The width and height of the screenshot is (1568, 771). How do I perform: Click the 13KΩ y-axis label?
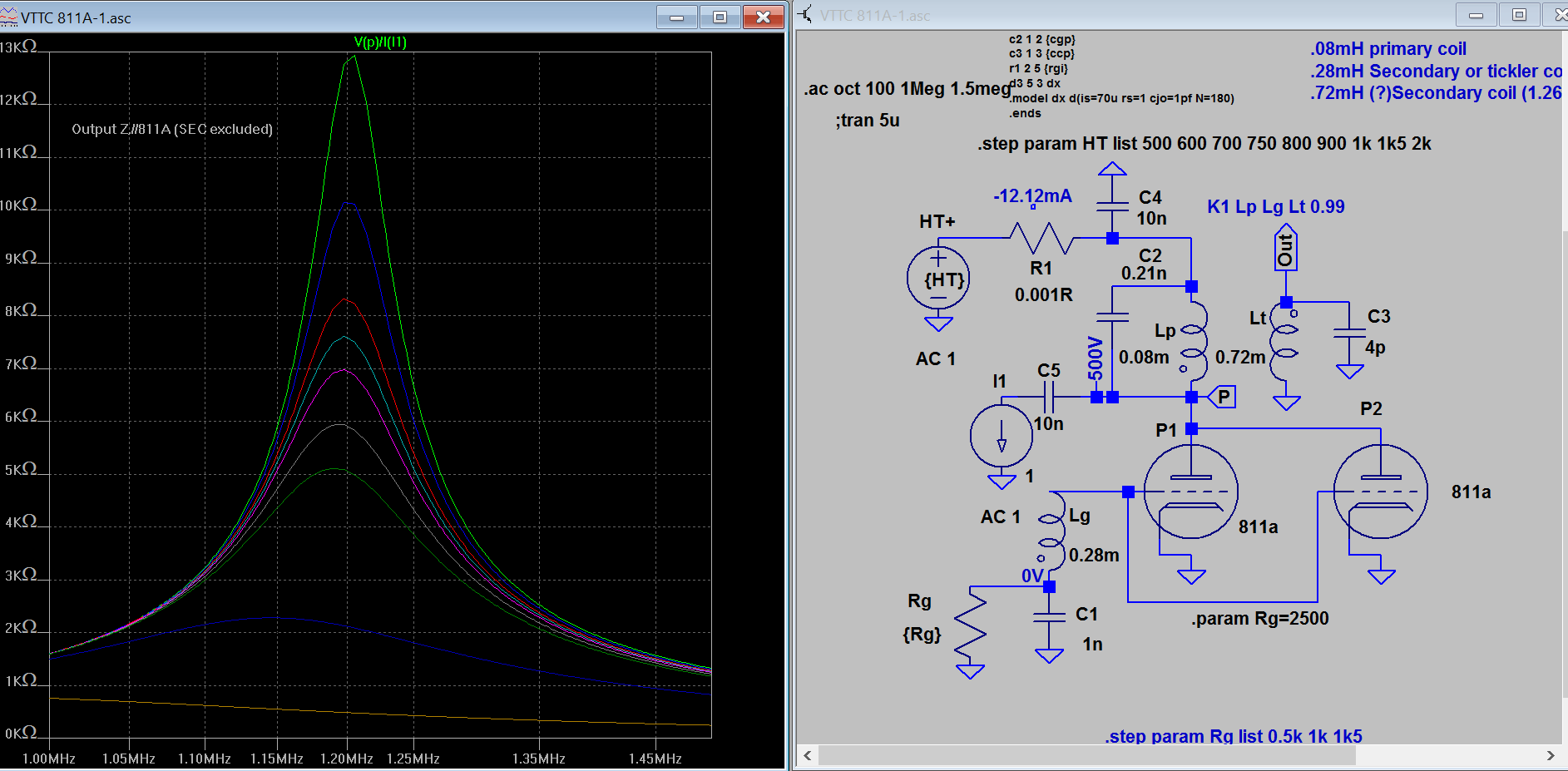click(18, 47)
